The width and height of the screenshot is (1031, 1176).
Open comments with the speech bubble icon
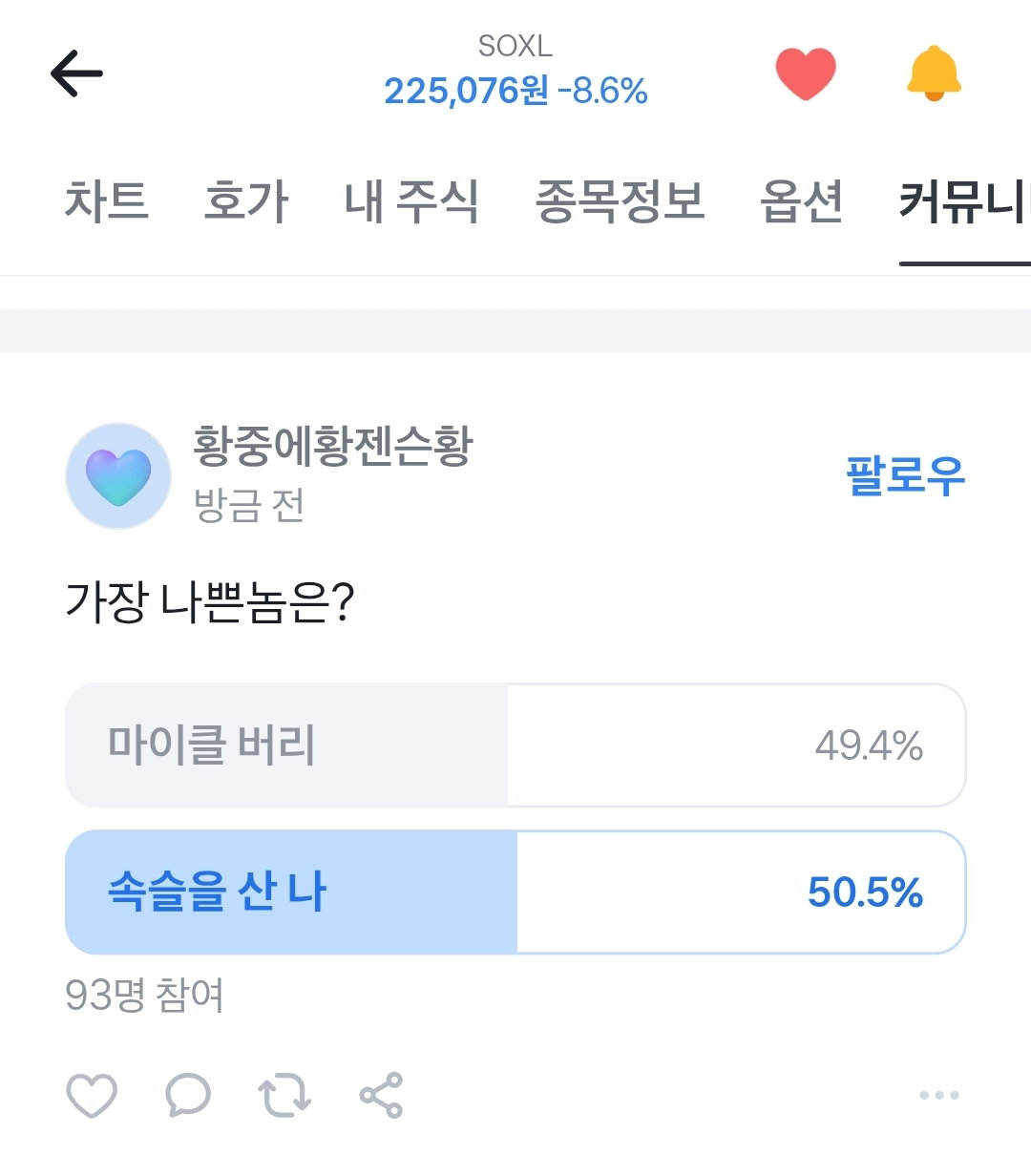[188, 1095]
